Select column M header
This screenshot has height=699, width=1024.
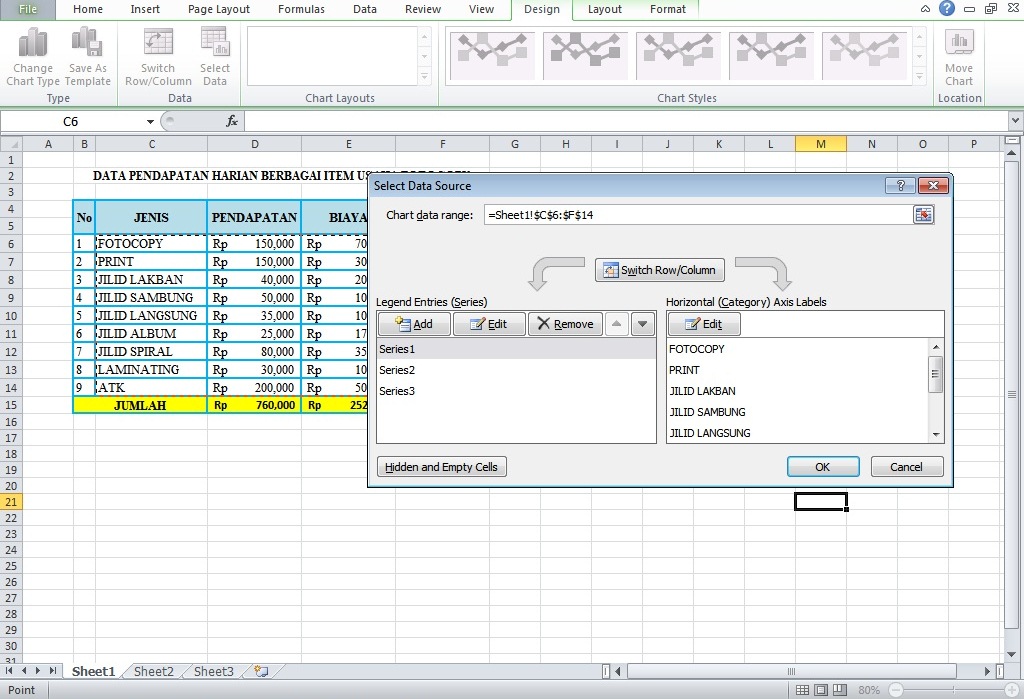coord(821,144)
